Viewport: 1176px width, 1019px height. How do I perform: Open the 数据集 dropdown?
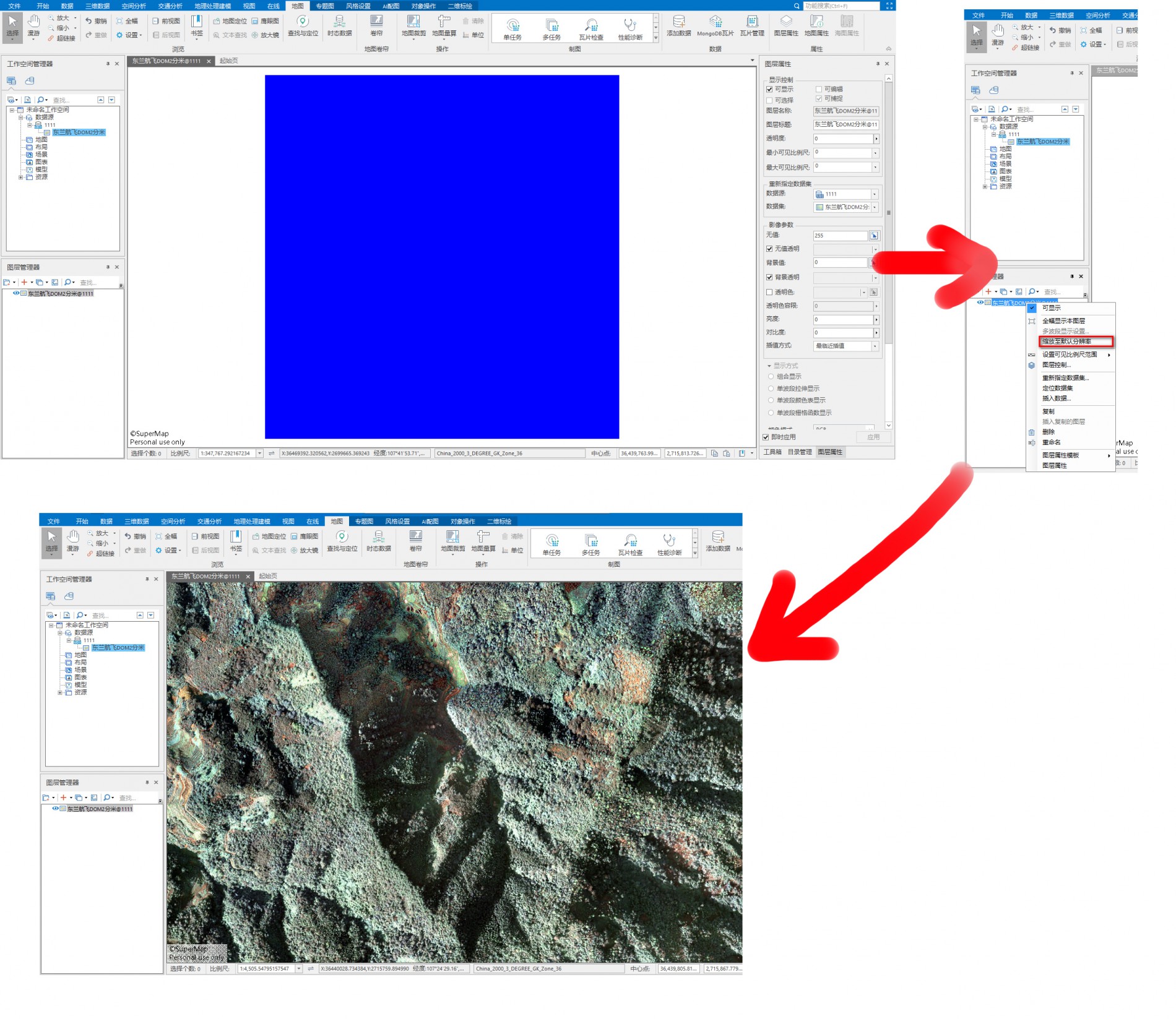pos(875,207)
